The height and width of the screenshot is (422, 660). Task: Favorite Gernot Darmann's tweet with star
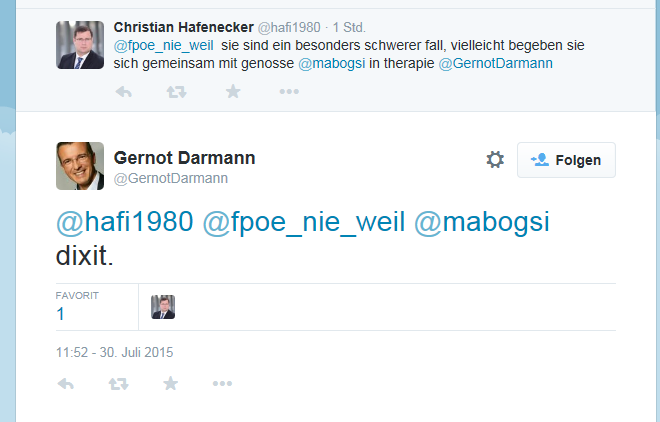tap(171, 384)
